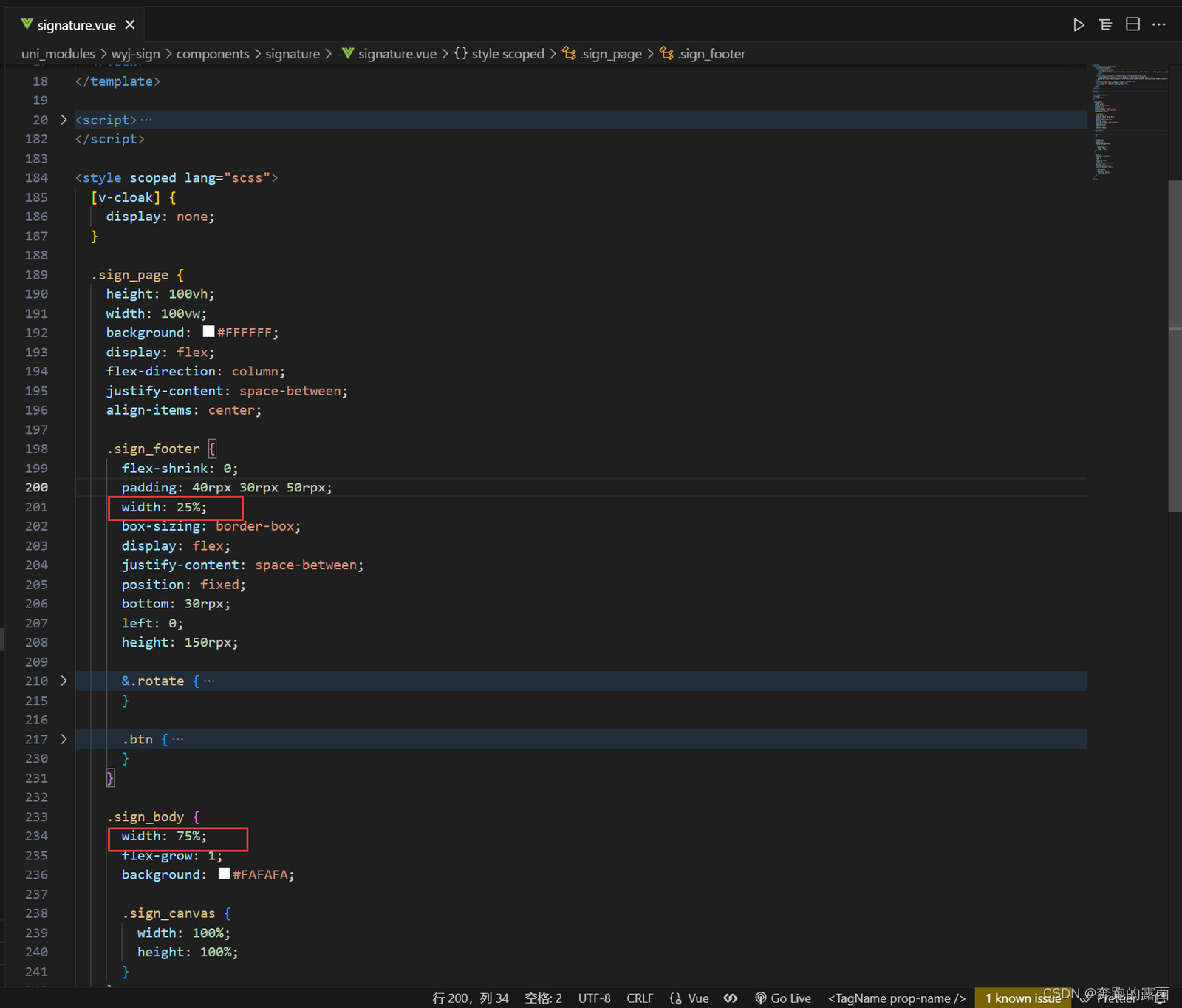Click 'padding: 40rpx 30rpx 50rpx;' line
The image size is (1182, 1008).
tap(227, 487)
